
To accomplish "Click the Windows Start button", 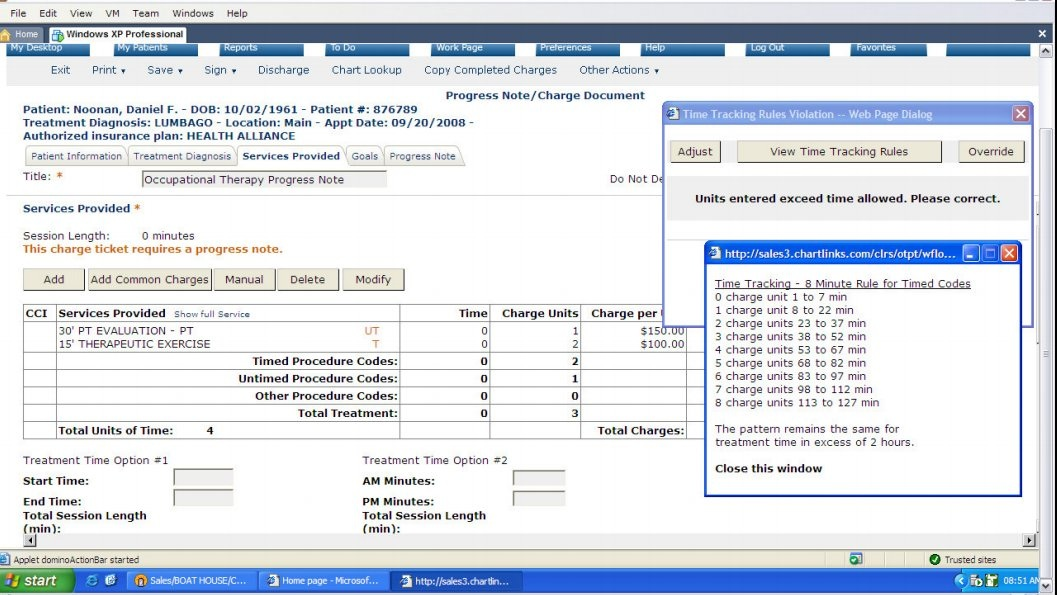I will (36, 580).
